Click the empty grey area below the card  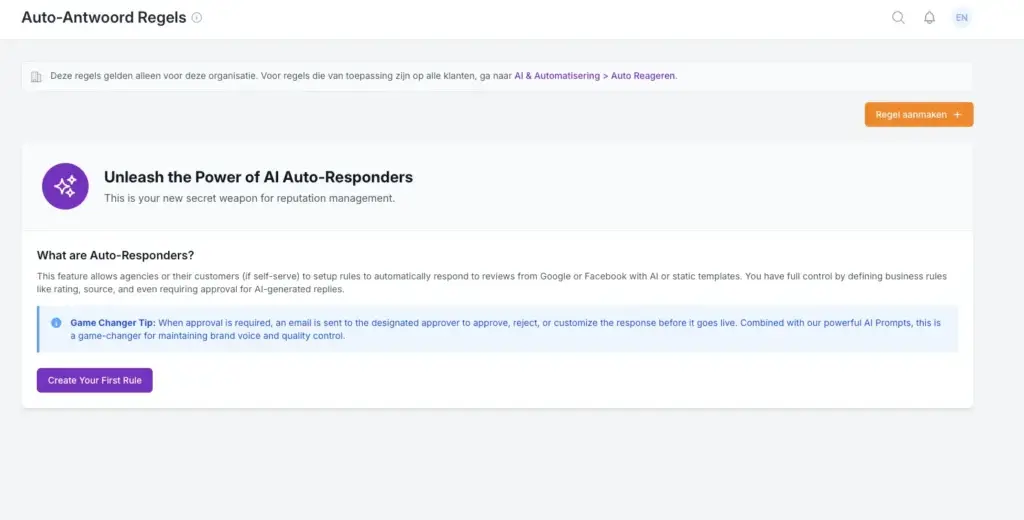point(500,465)
